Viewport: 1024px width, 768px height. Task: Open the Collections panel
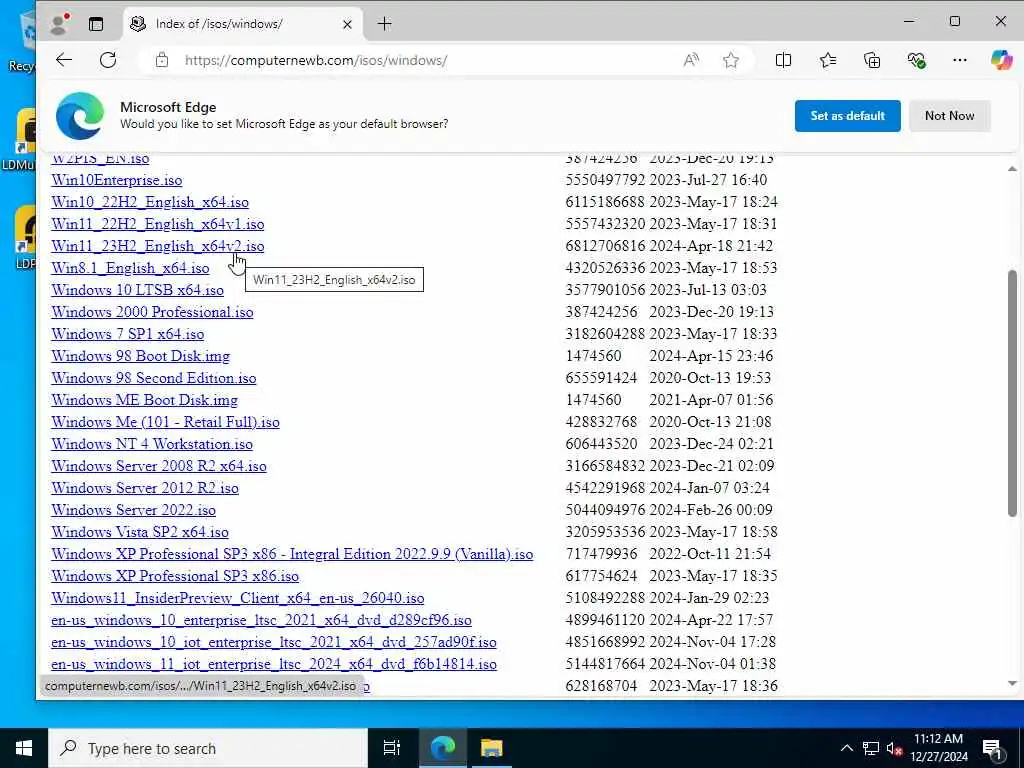click(x=872, y=60)
